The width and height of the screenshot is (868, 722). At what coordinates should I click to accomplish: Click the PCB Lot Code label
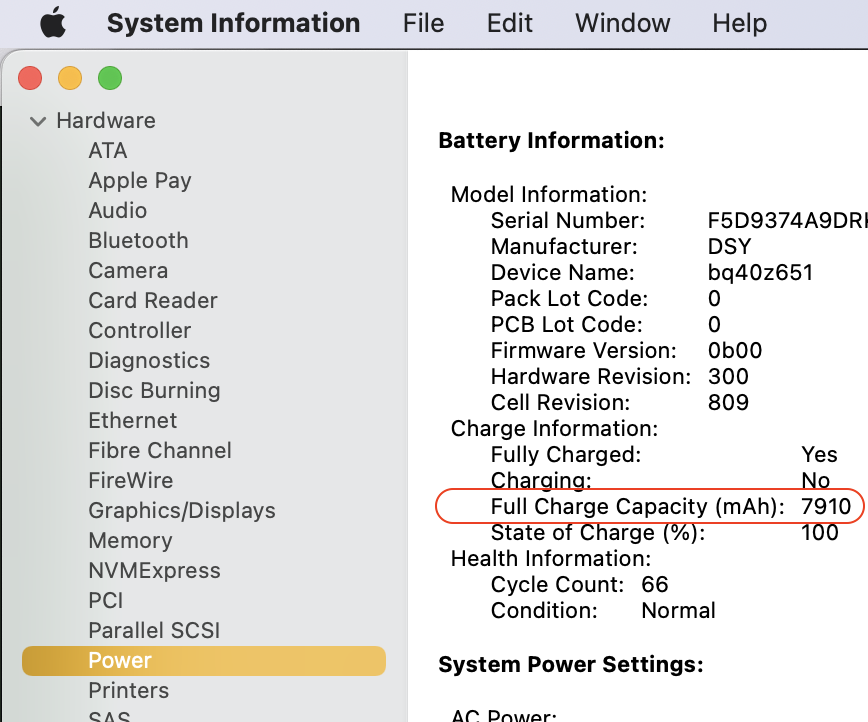point(567,324)
